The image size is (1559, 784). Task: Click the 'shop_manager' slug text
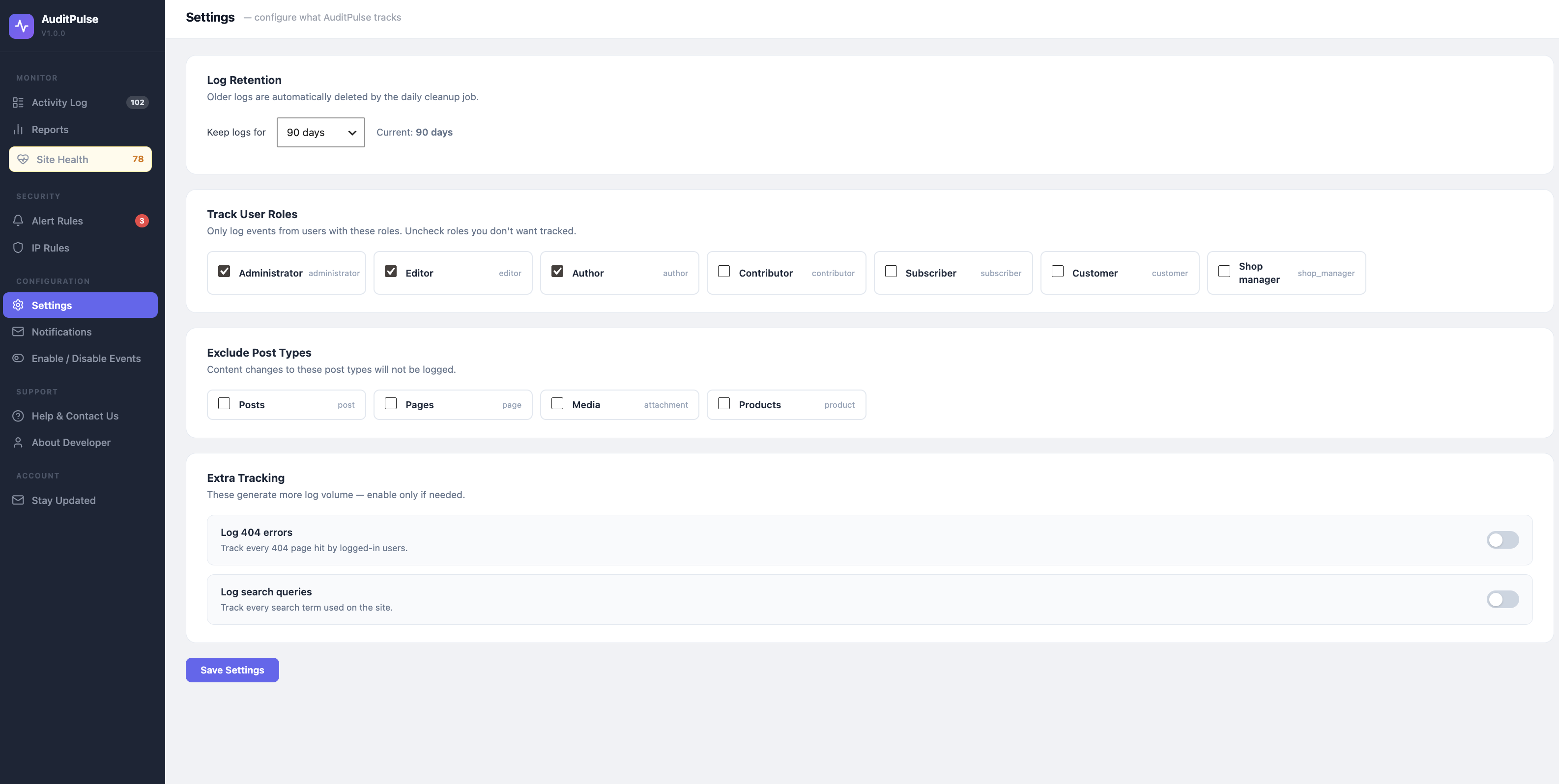coord(1326,273)
